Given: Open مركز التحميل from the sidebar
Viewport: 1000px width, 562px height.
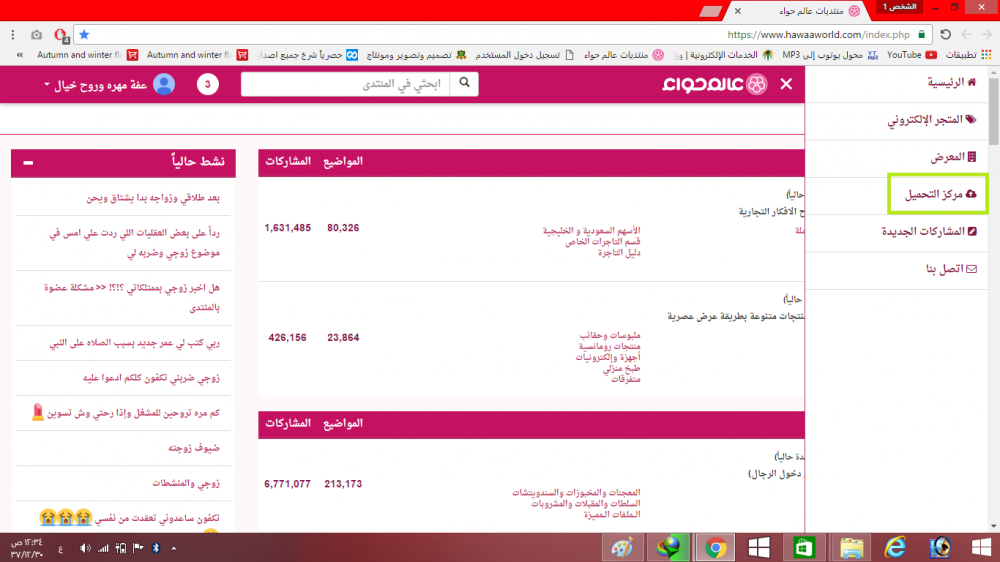Looking at the screenshot, I should coord(938,194).
